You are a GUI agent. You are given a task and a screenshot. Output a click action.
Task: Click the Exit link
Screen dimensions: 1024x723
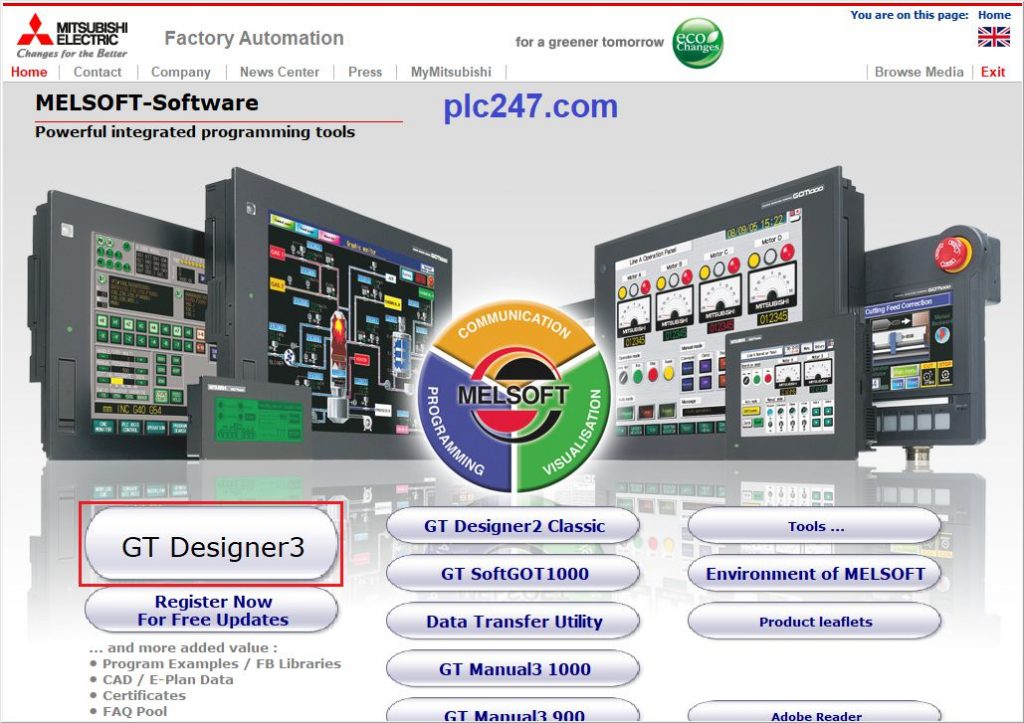(x=993, y=72)
